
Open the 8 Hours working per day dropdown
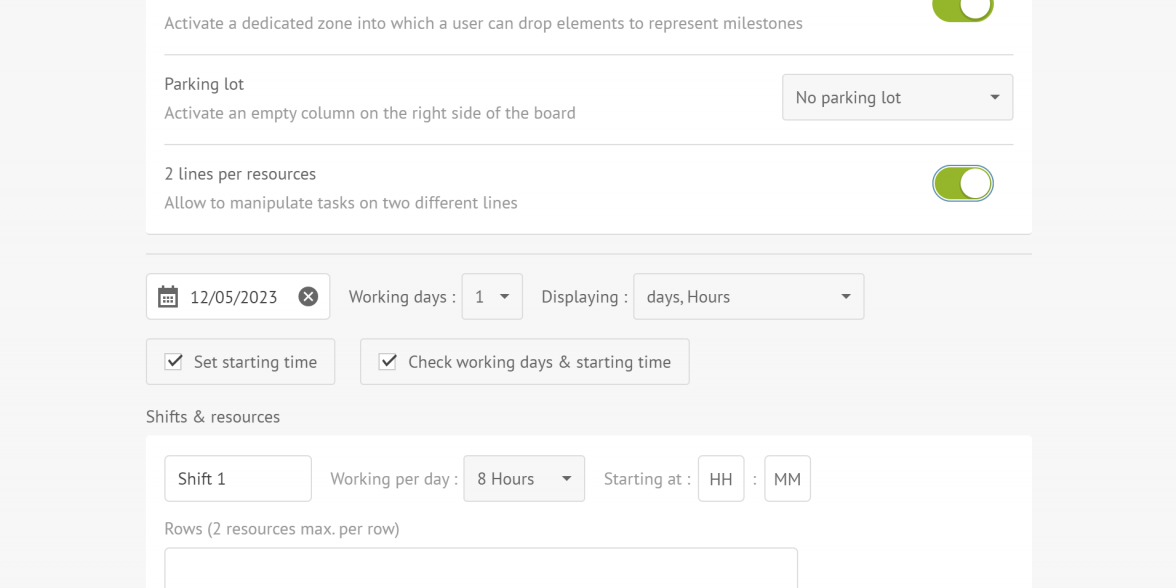click(x=524, y=478)
